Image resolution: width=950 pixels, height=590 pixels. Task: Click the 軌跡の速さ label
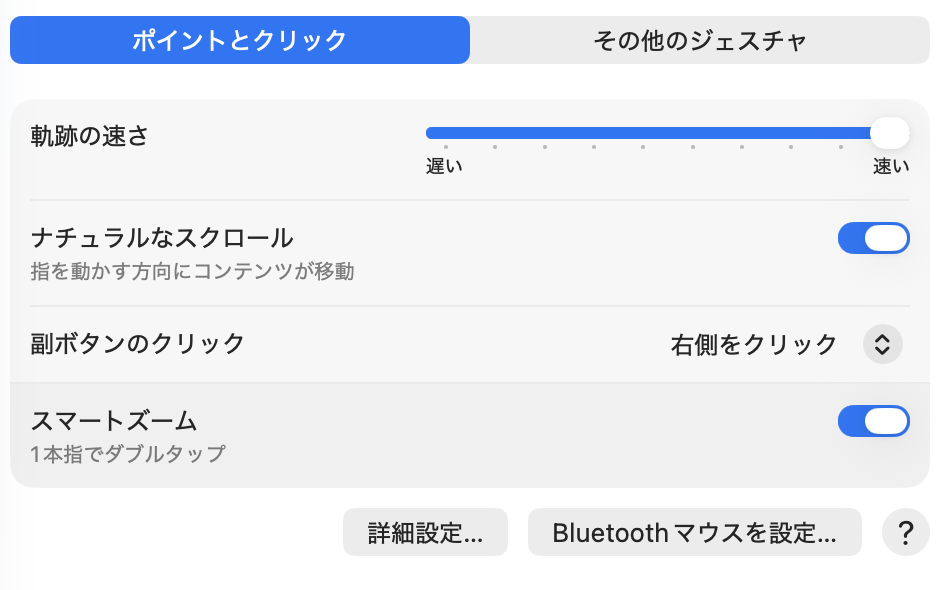tap(90, 136)
